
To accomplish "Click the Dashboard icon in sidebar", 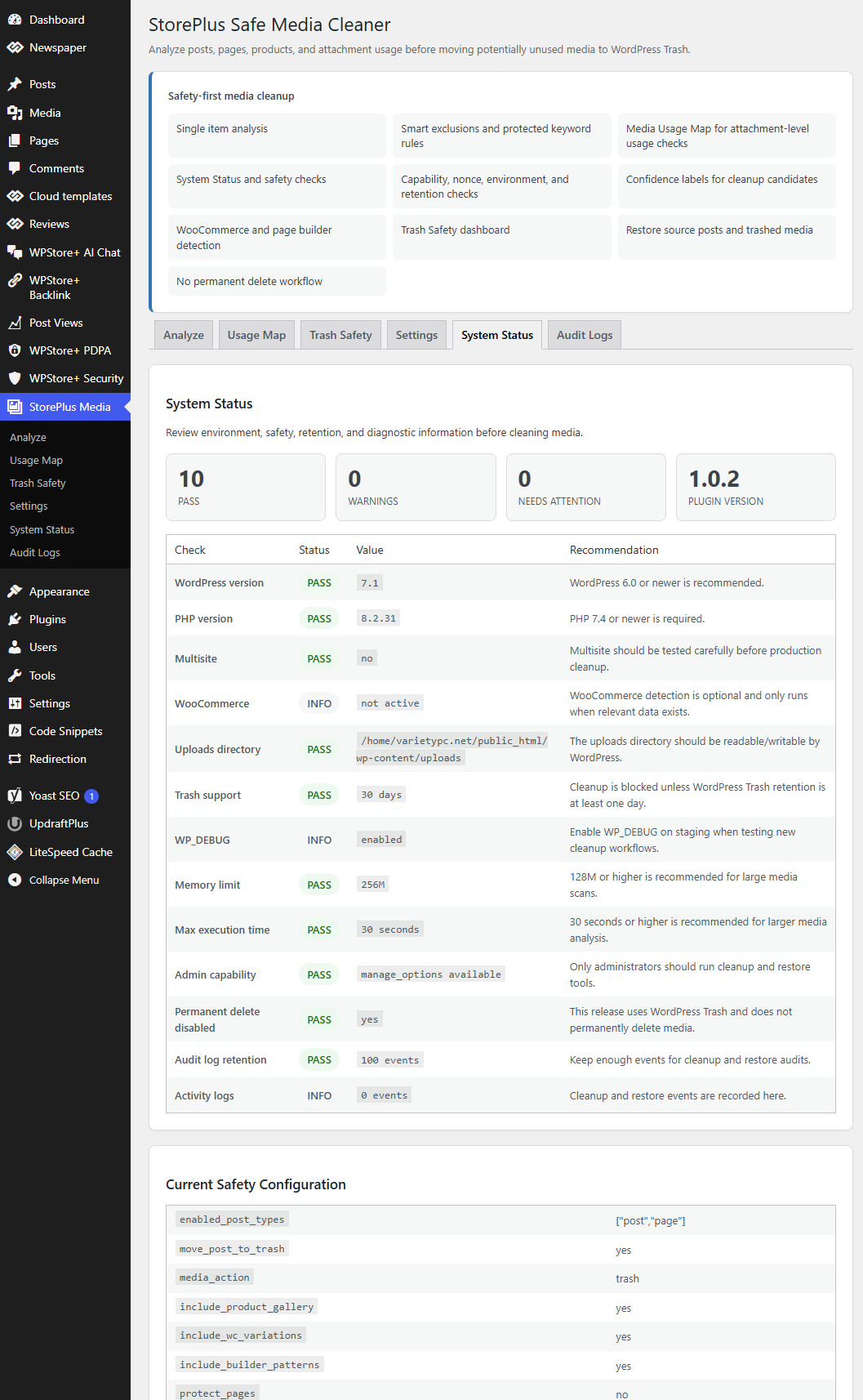I will click(x=15, y=20).
